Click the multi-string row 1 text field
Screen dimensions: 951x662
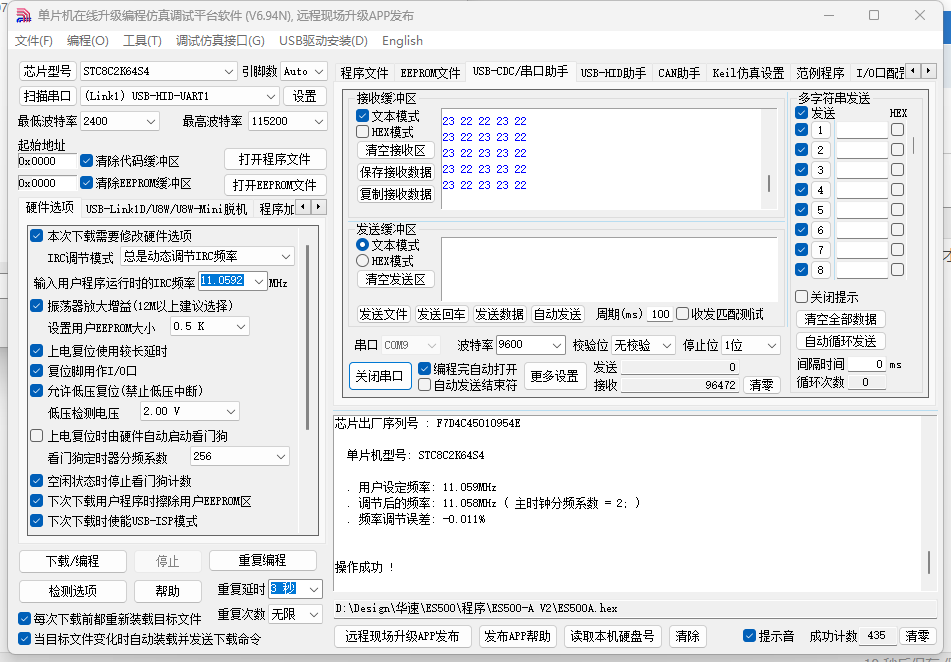tap(862, 130)
